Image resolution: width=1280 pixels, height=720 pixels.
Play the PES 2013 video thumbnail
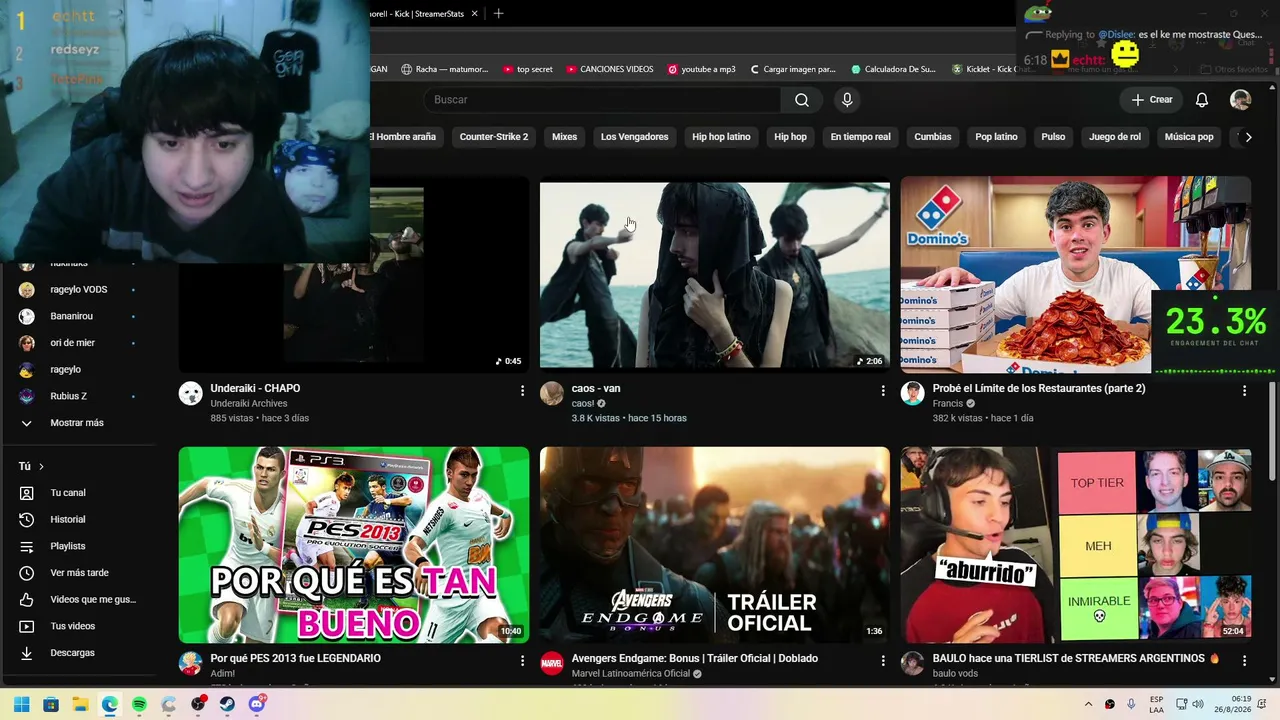click(354, 545)
